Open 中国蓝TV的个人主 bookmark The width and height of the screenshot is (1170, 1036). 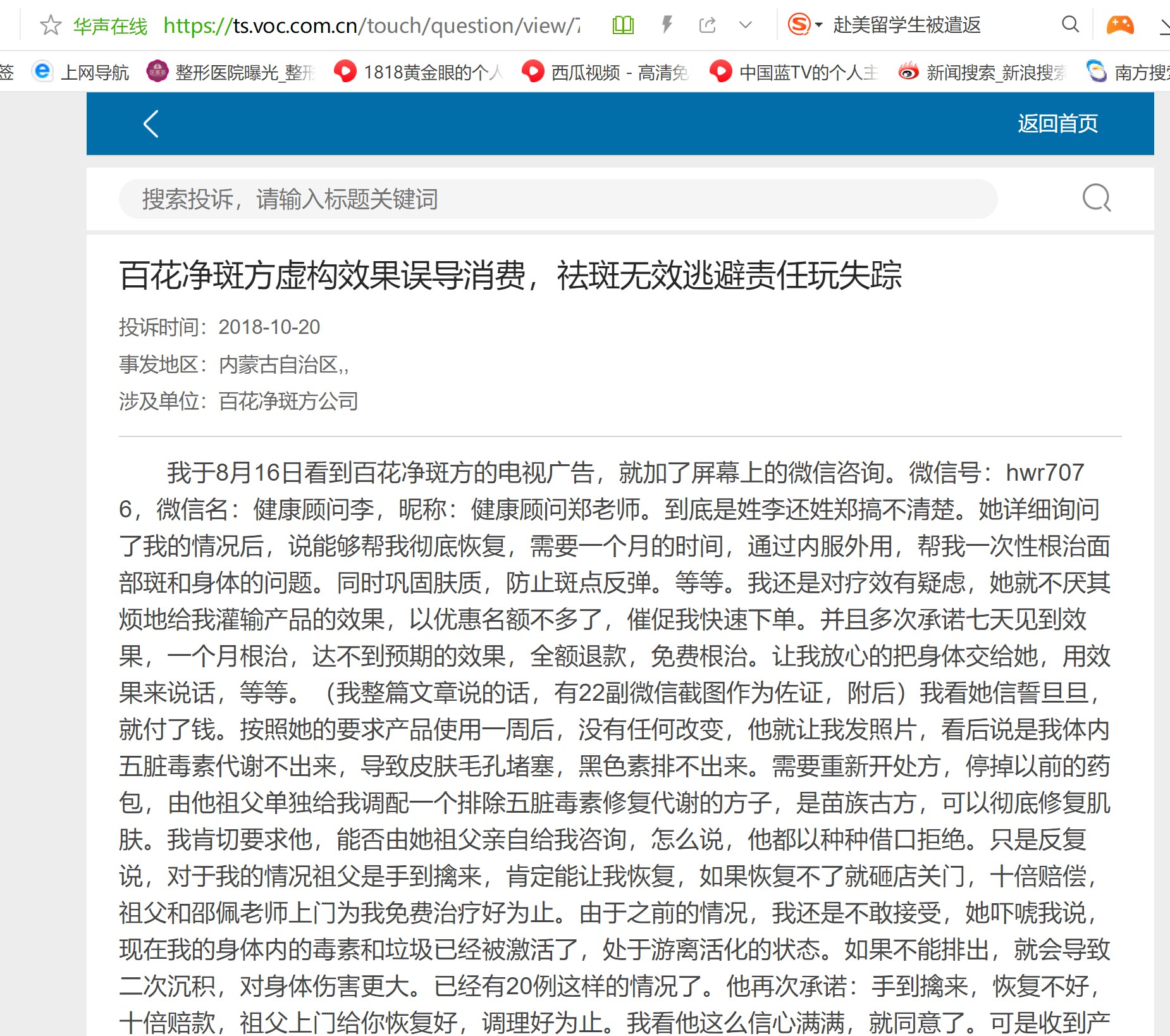click(x=794, y=72)
